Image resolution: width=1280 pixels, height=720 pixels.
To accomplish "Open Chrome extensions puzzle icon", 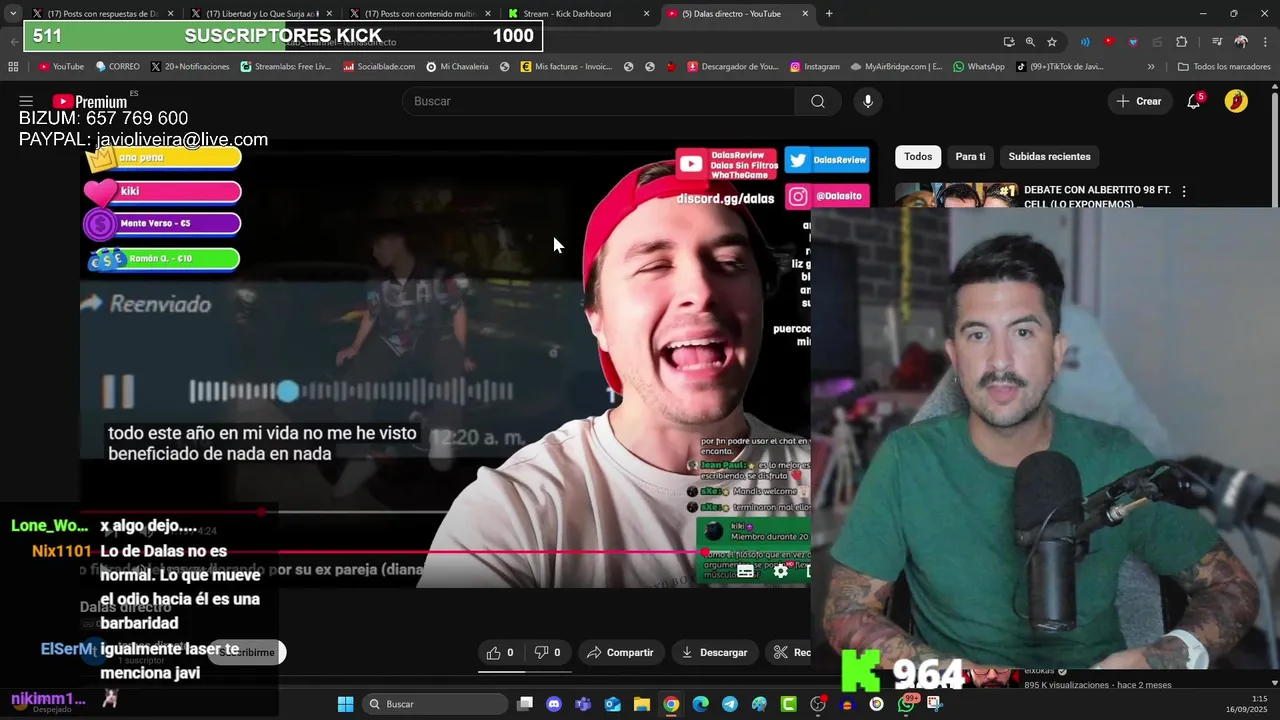I will click(1182, 42).
